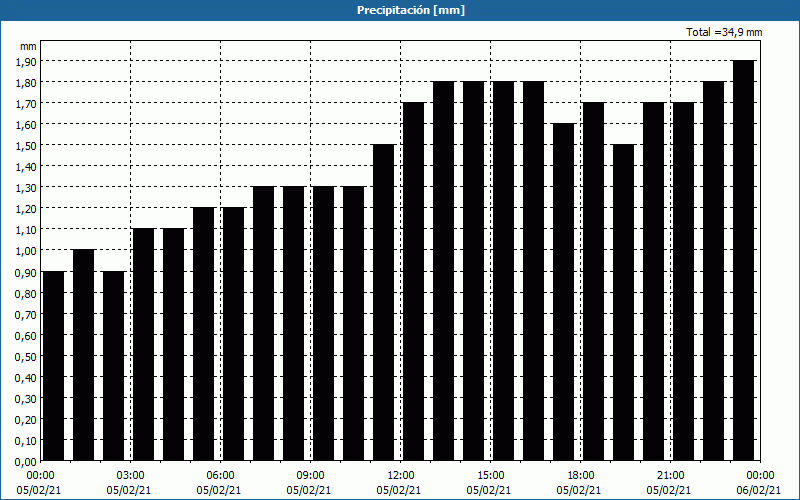The image size is (800, 500).
Task: Click the 1,10 y-axis value
Action: pos(26,230)
